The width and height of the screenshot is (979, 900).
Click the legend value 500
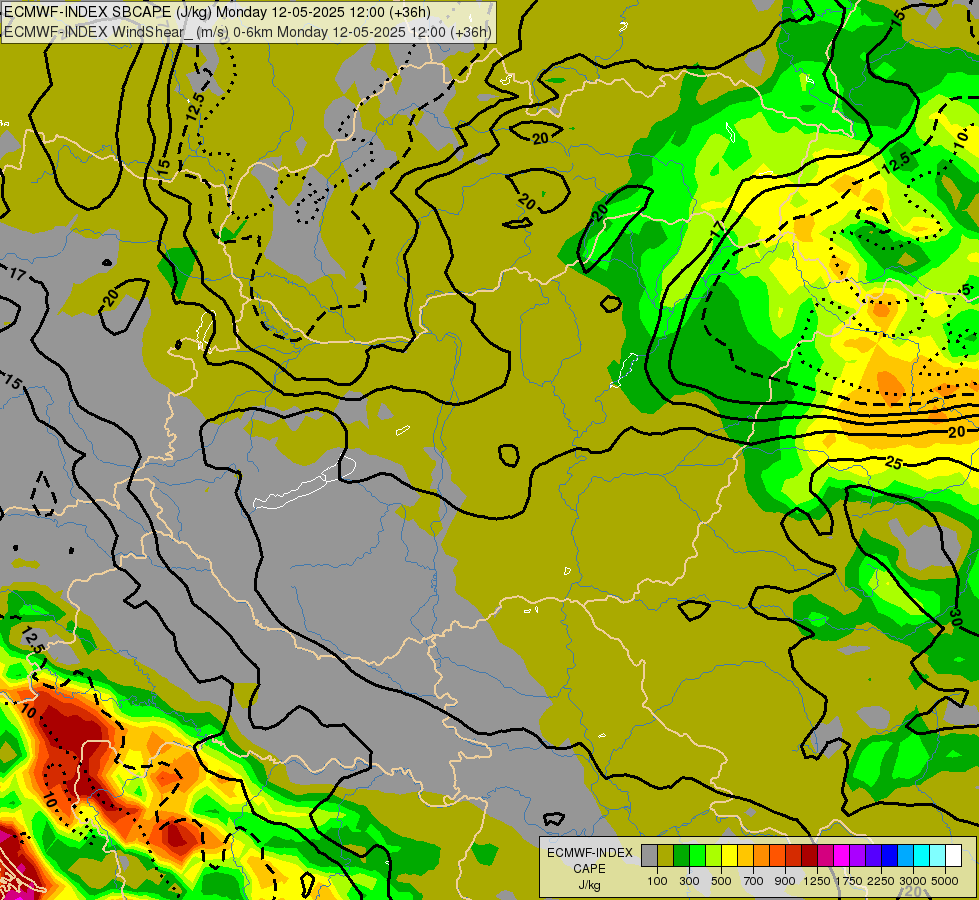721,881
